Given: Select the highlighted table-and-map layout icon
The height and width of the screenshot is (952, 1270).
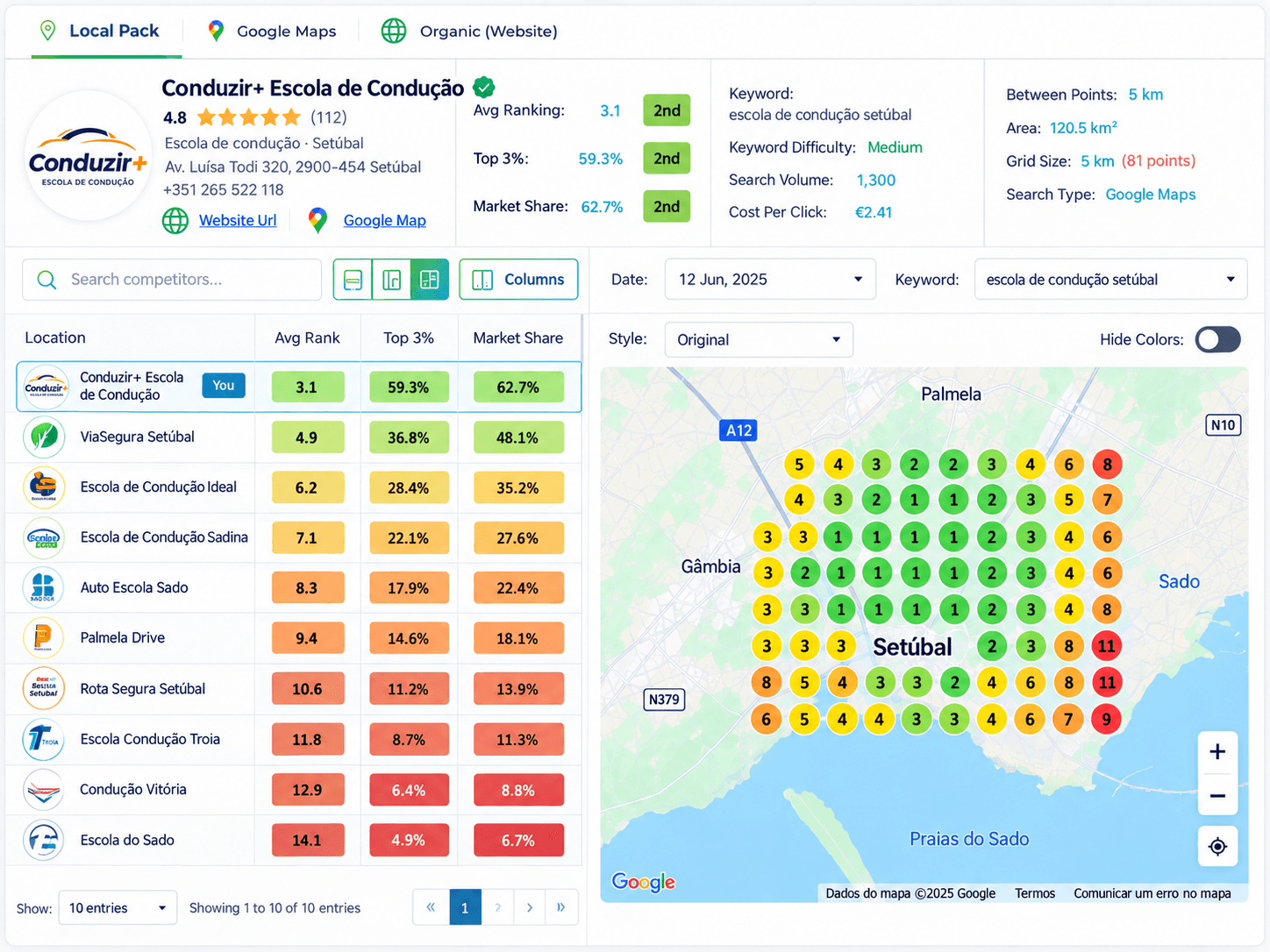Looking at the screenshot, I should pyautogui.click(x=430, y=280).
